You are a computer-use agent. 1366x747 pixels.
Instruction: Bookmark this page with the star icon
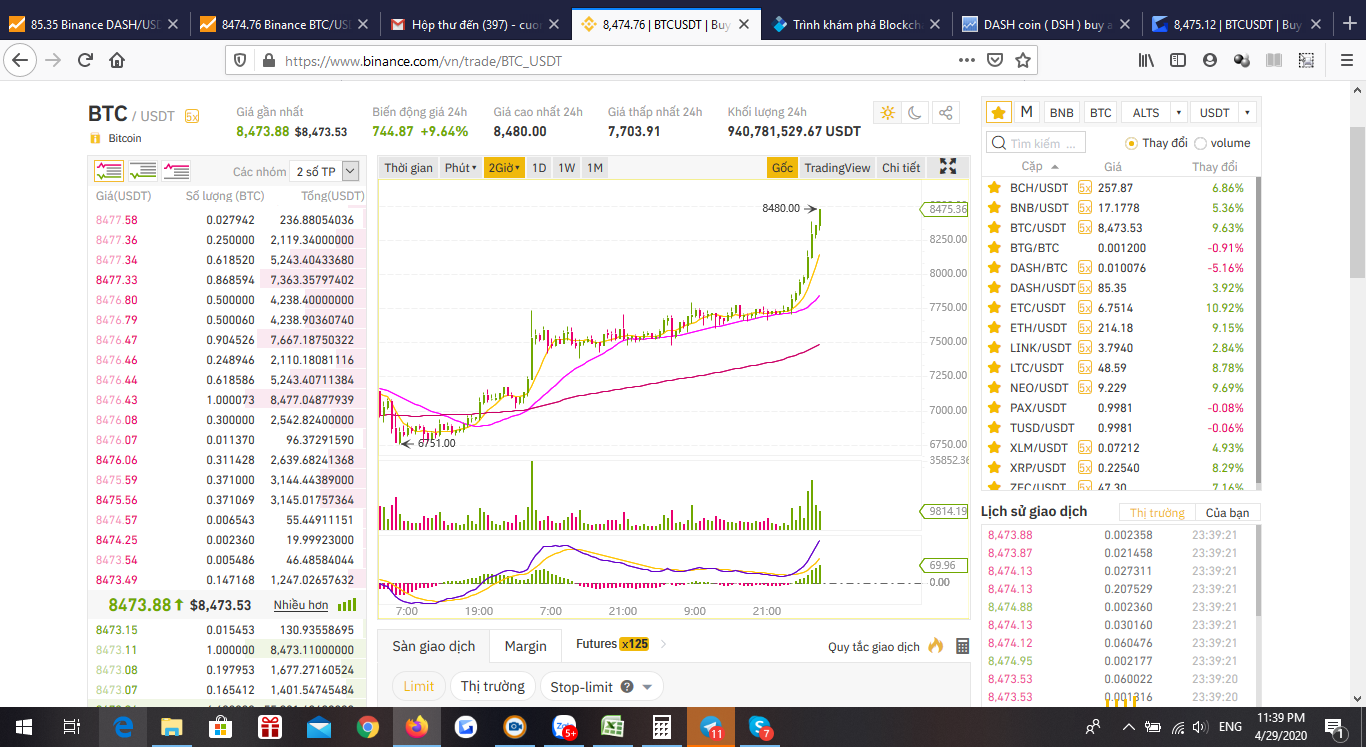1022,60
